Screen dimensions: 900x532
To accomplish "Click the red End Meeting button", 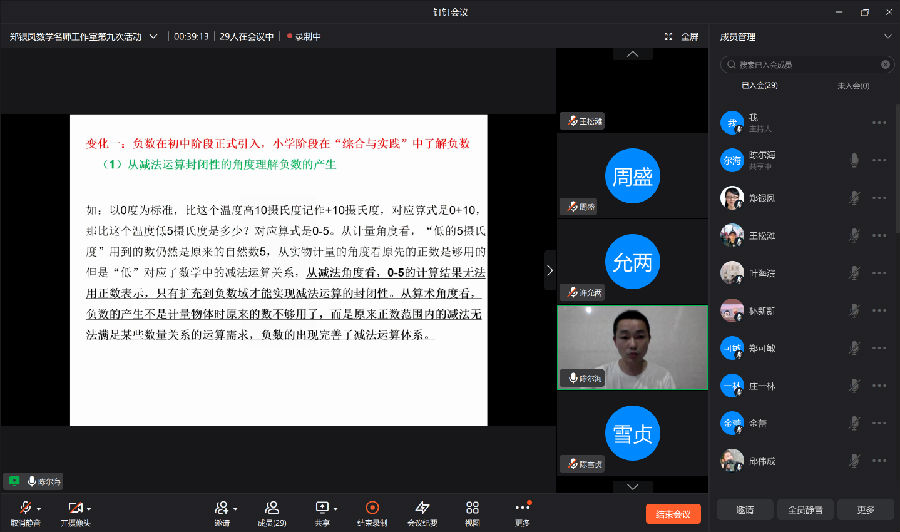I will [x=673, y=514].
